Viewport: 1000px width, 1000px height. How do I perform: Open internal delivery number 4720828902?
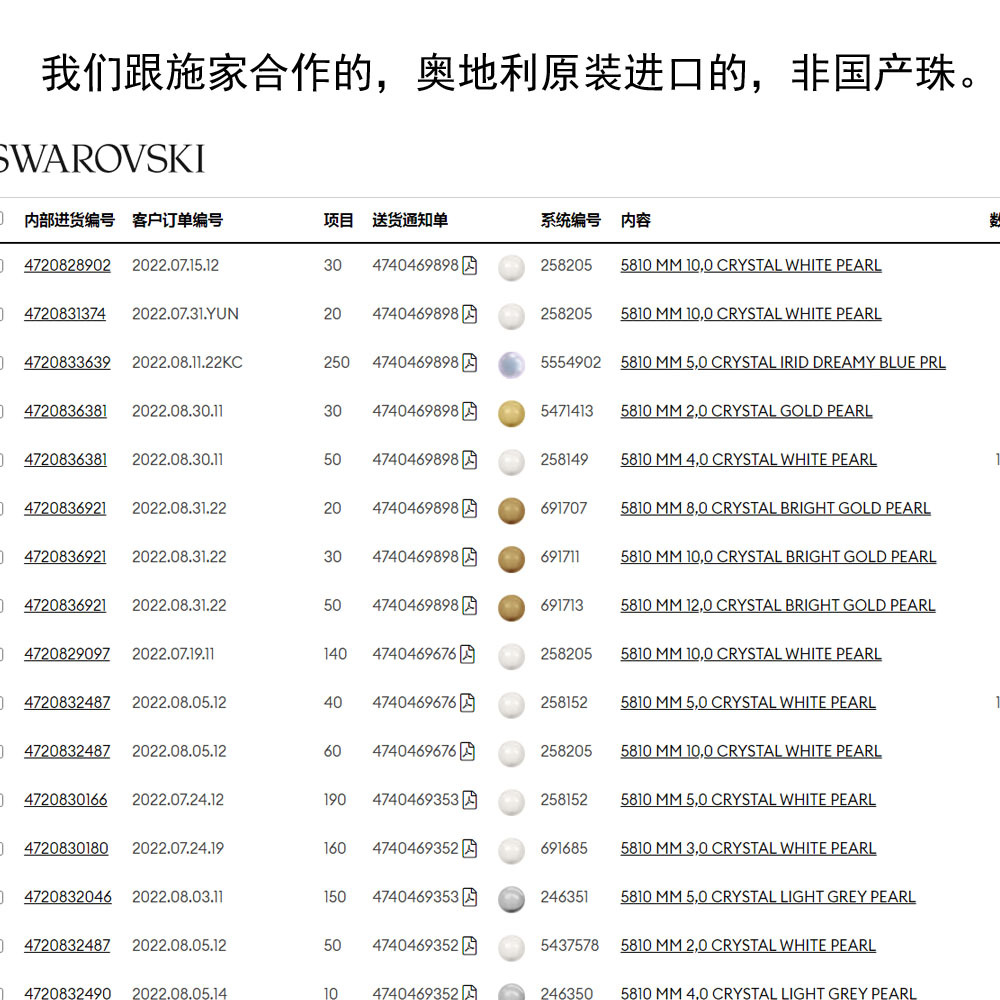(68, 265)
